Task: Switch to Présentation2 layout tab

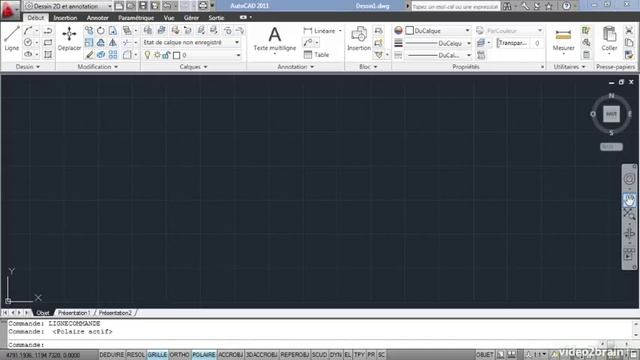Action: click(115, 313)
